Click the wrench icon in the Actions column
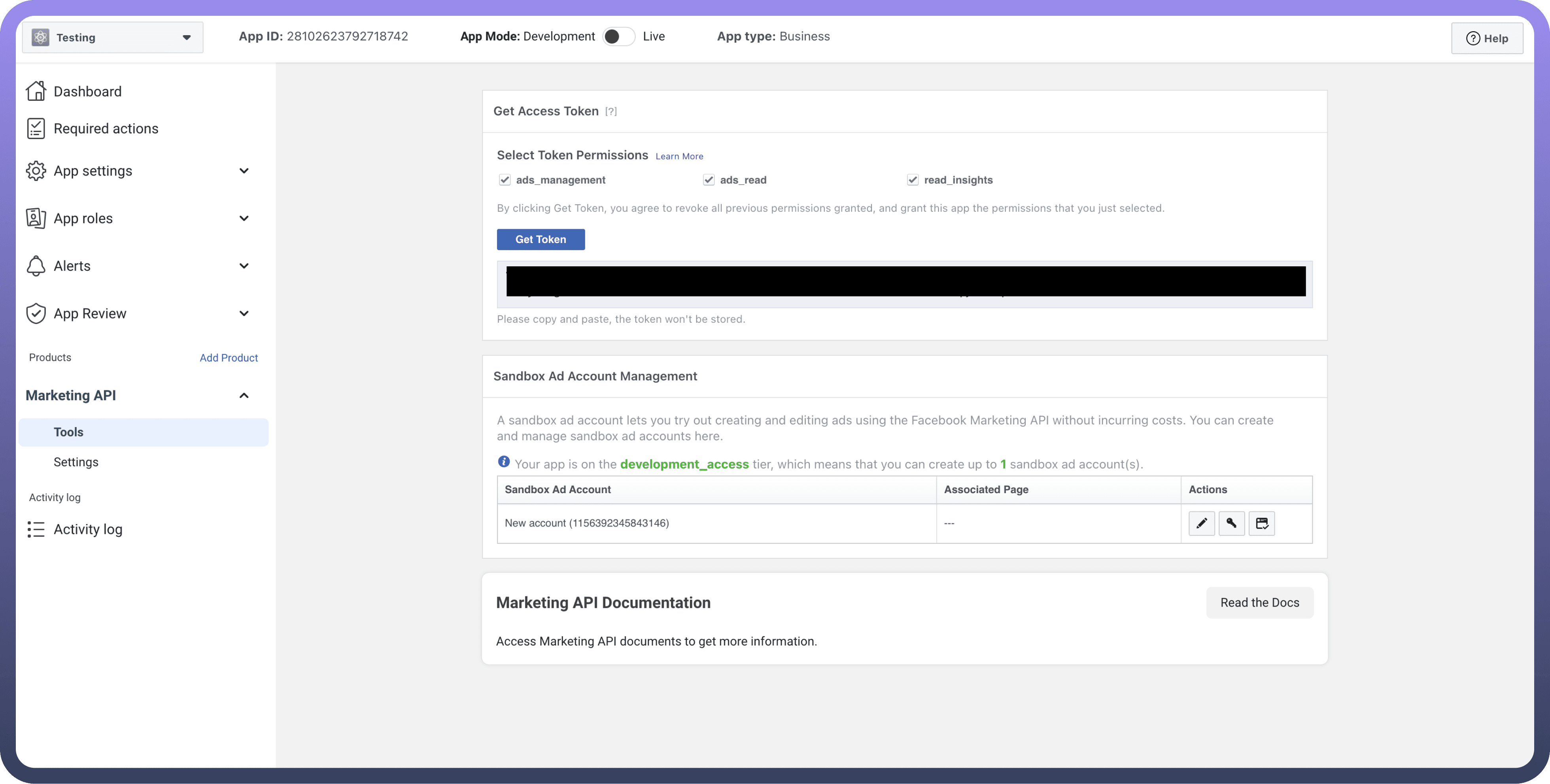 tap(1231, 523)
